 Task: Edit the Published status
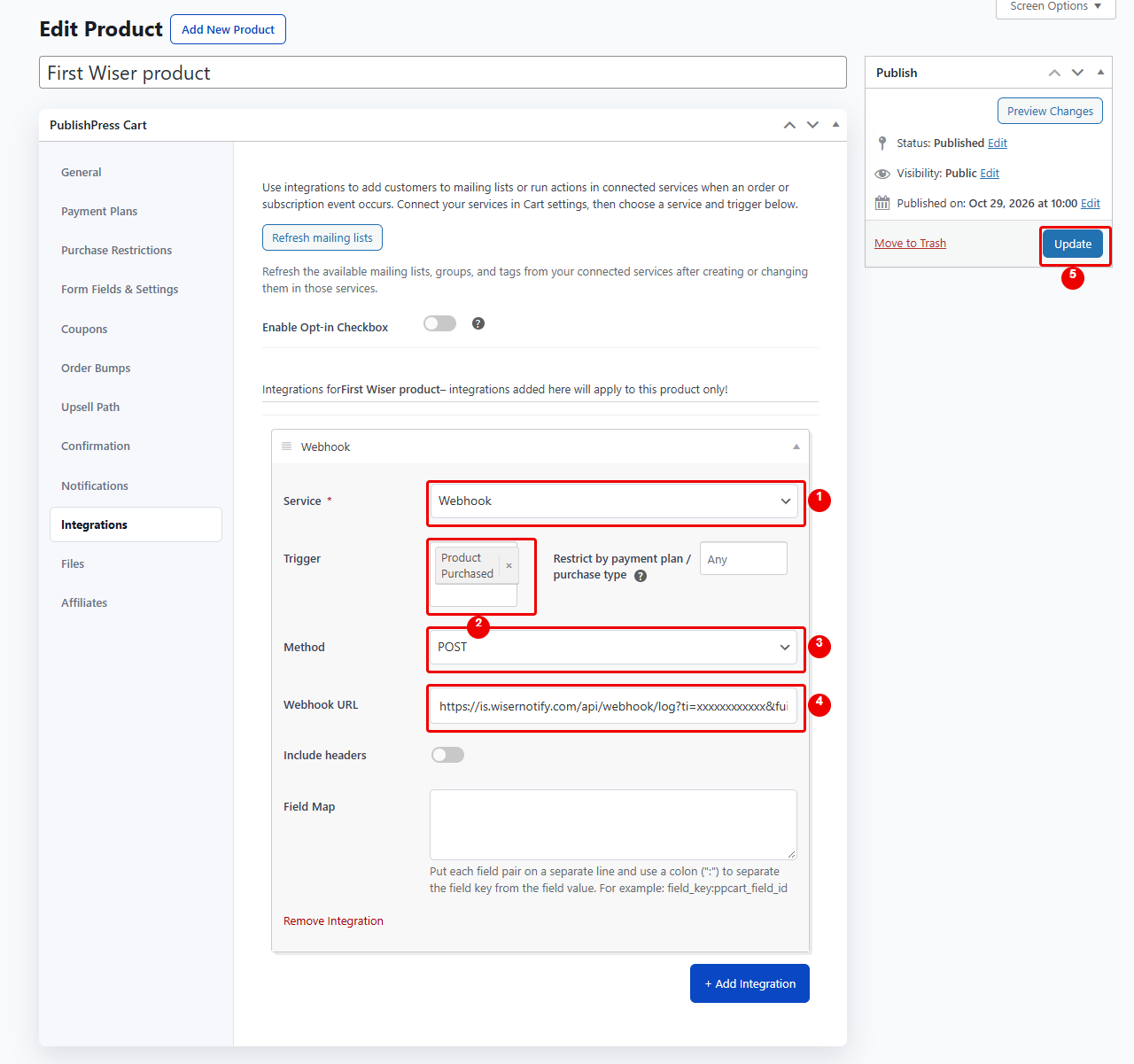click(x=998, y=143)
